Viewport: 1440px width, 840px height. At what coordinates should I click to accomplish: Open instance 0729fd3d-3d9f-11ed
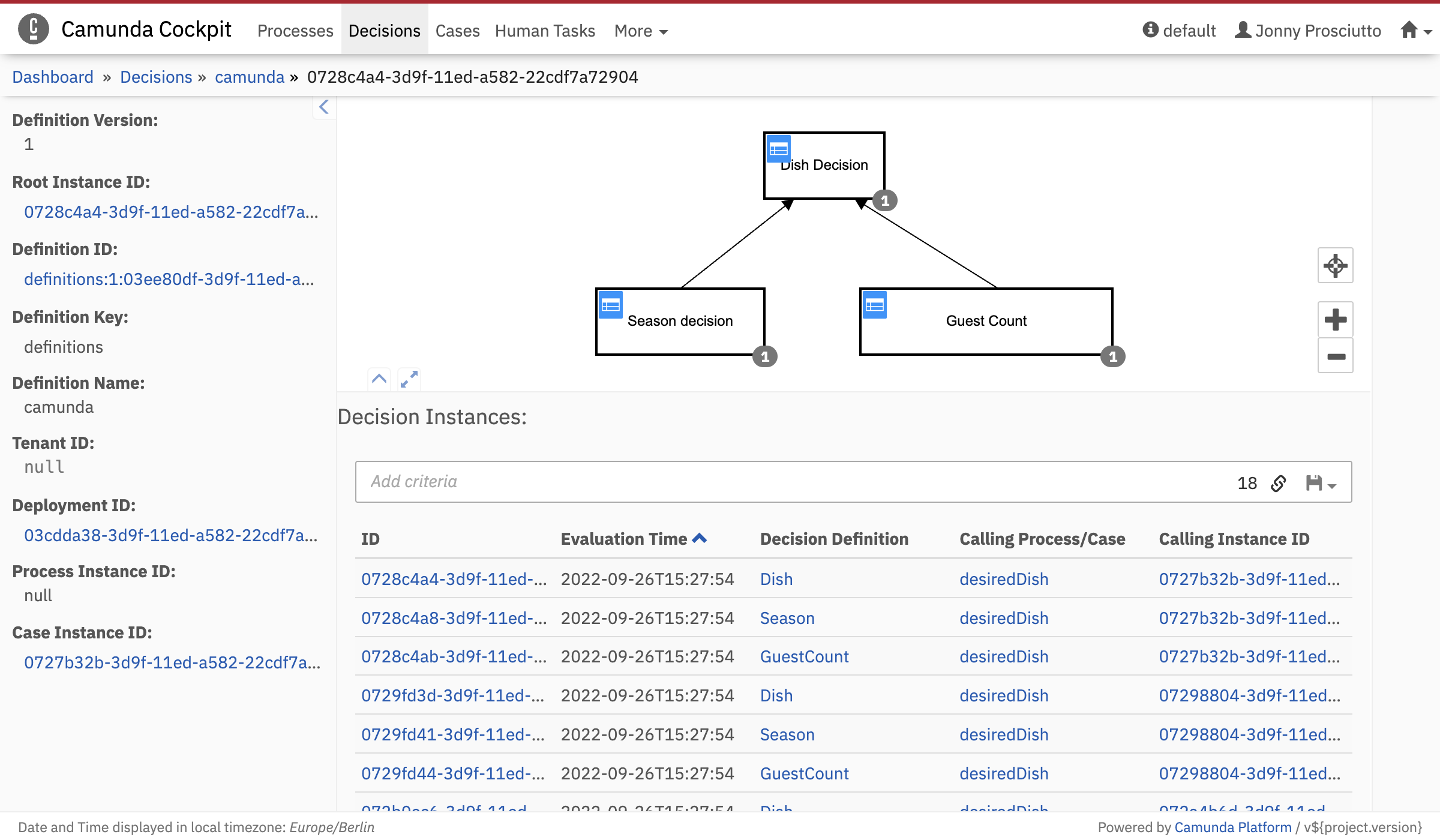pyautogui.click(x=453, y=695)
